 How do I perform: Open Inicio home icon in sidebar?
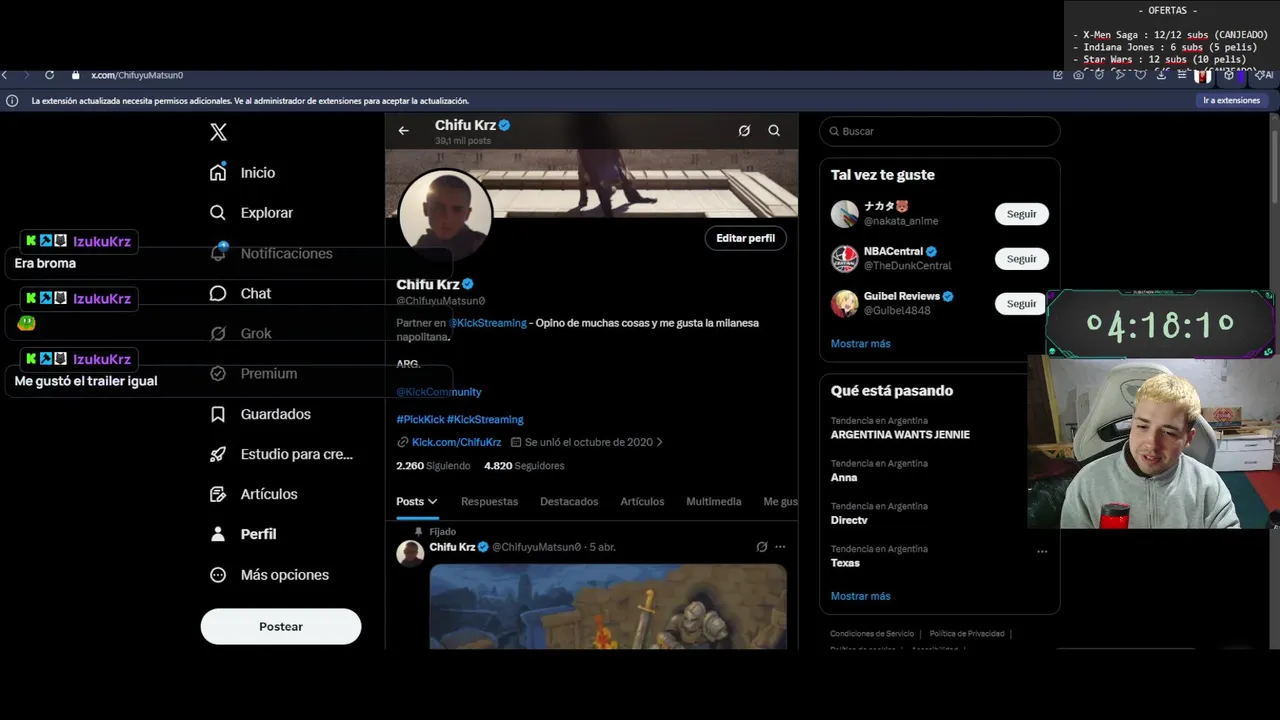(218, 172)
